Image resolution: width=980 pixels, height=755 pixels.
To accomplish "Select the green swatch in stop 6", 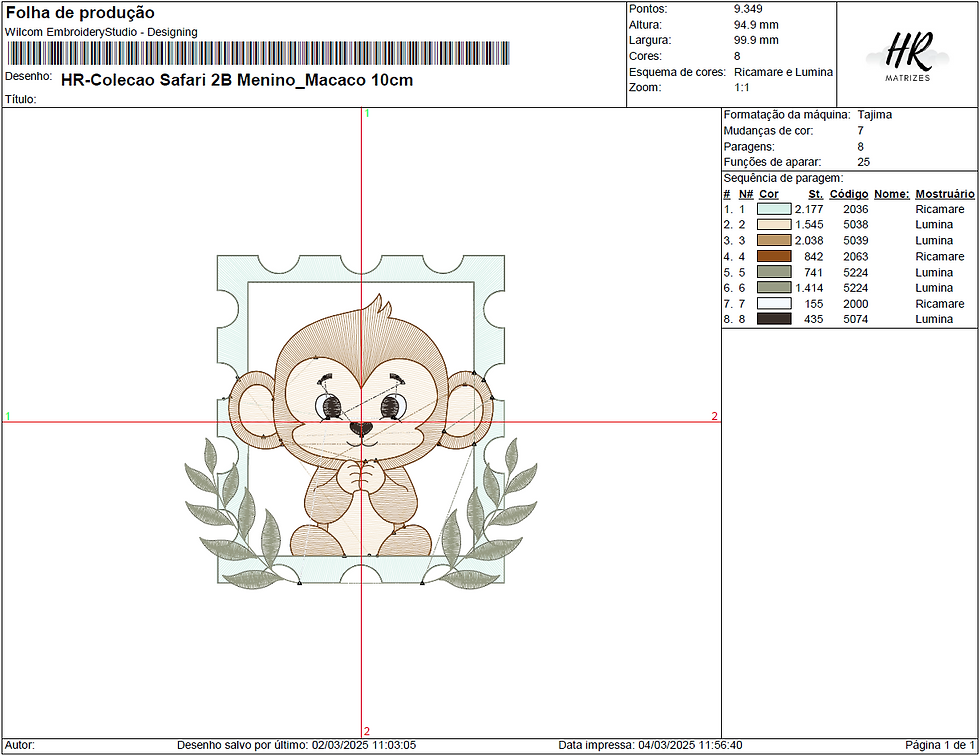I will click(774, 288).
